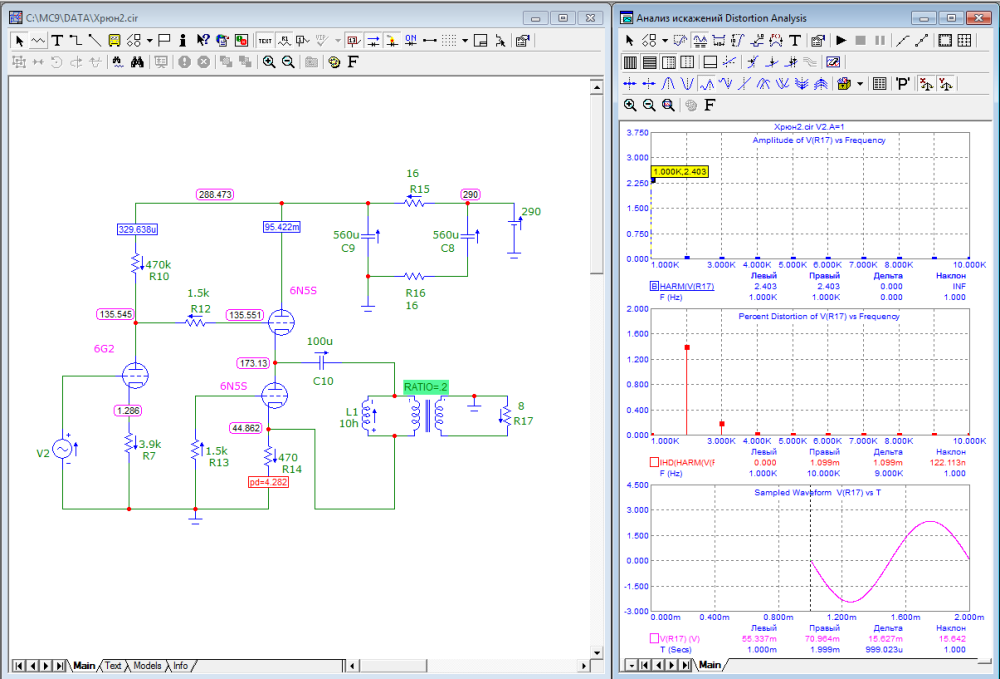Viewport: 1000px width, 679px height.
Task: Open the component shapes dropdown arrow in schematic toolbar
Action: pos(149,41)
